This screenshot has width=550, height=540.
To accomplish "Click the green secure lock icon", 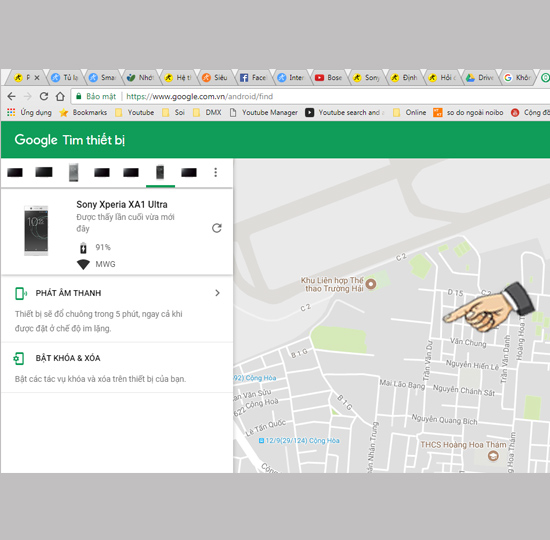I will pos(79,96).
